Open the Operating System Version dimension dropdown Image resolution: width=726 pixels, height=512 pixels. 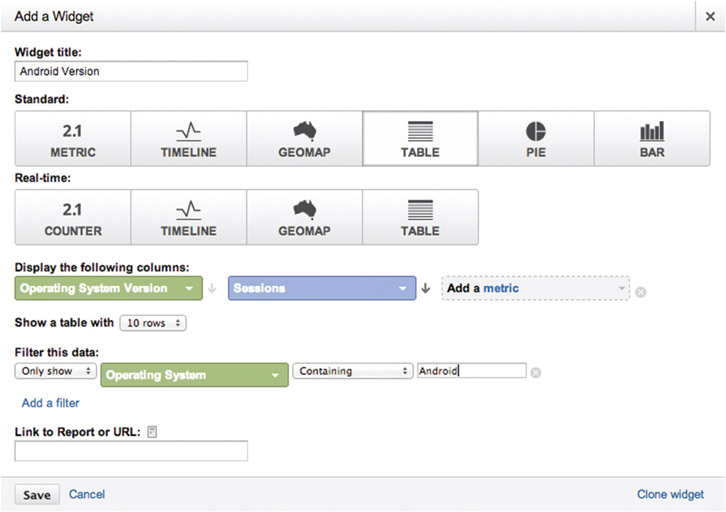108,288
